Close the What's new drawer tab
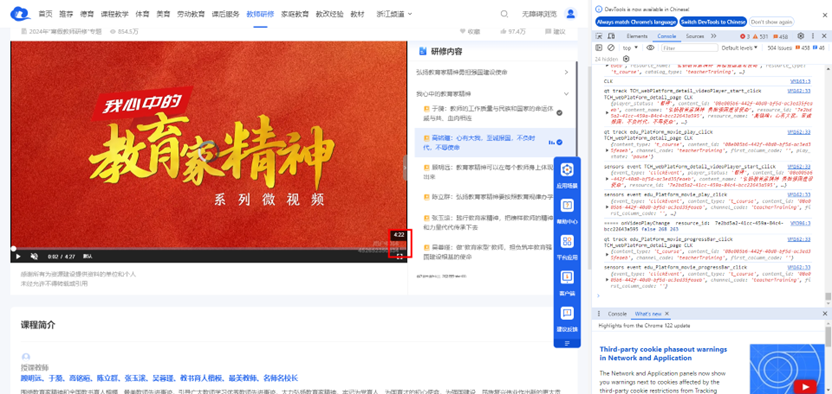This screenshot has height=394, width=832. tap(667, 313)
